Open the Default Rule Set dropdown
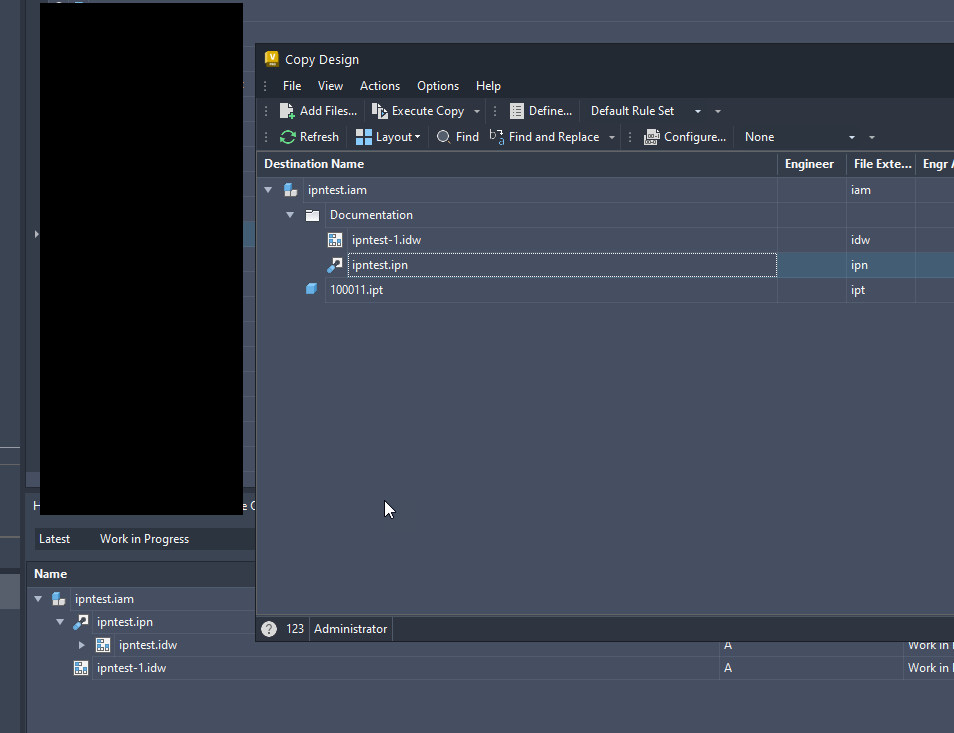Viewport: 954px width, 733px height. coord(698,110)
